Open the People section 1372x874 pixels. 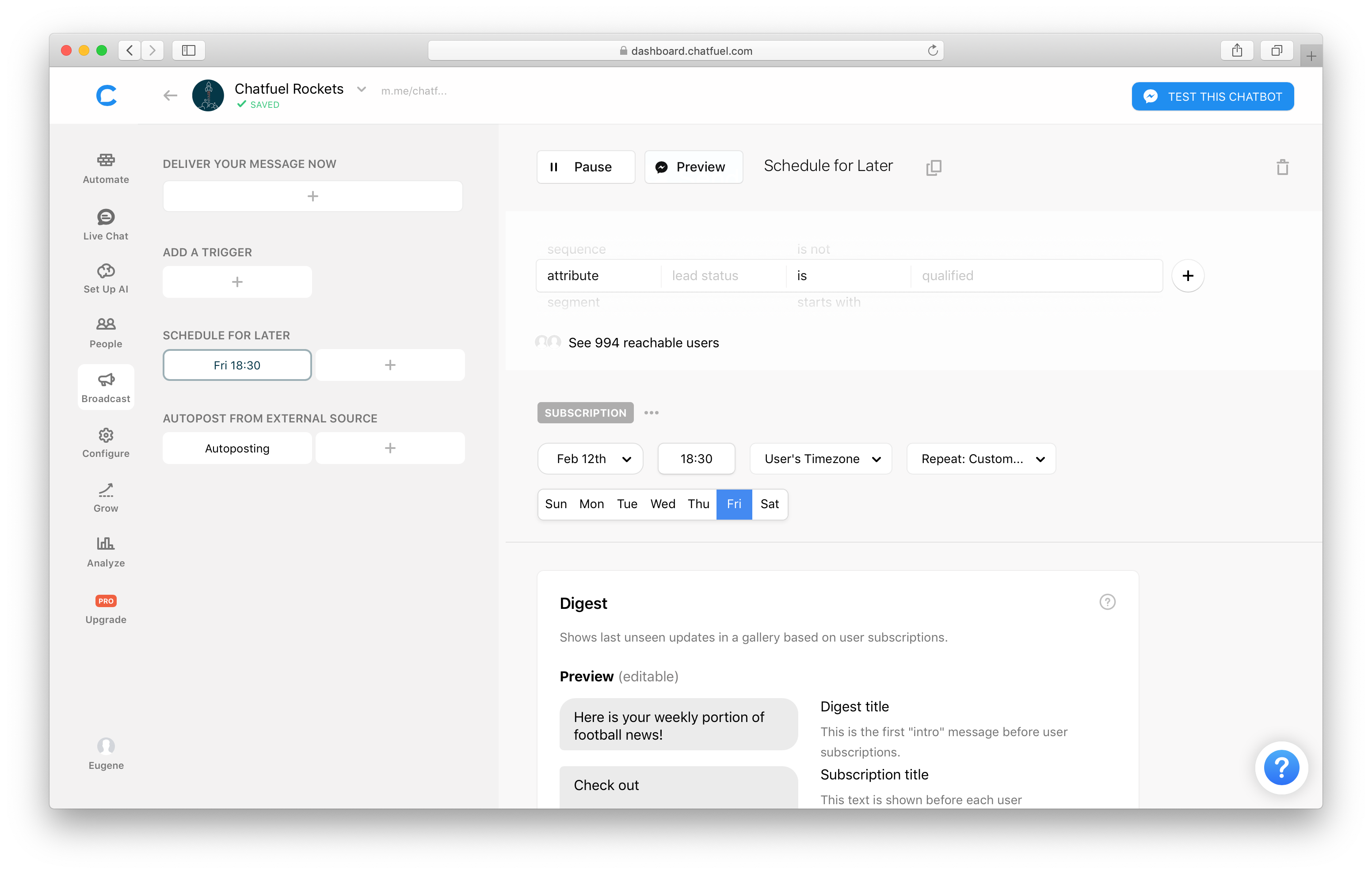tap(105, 333)
